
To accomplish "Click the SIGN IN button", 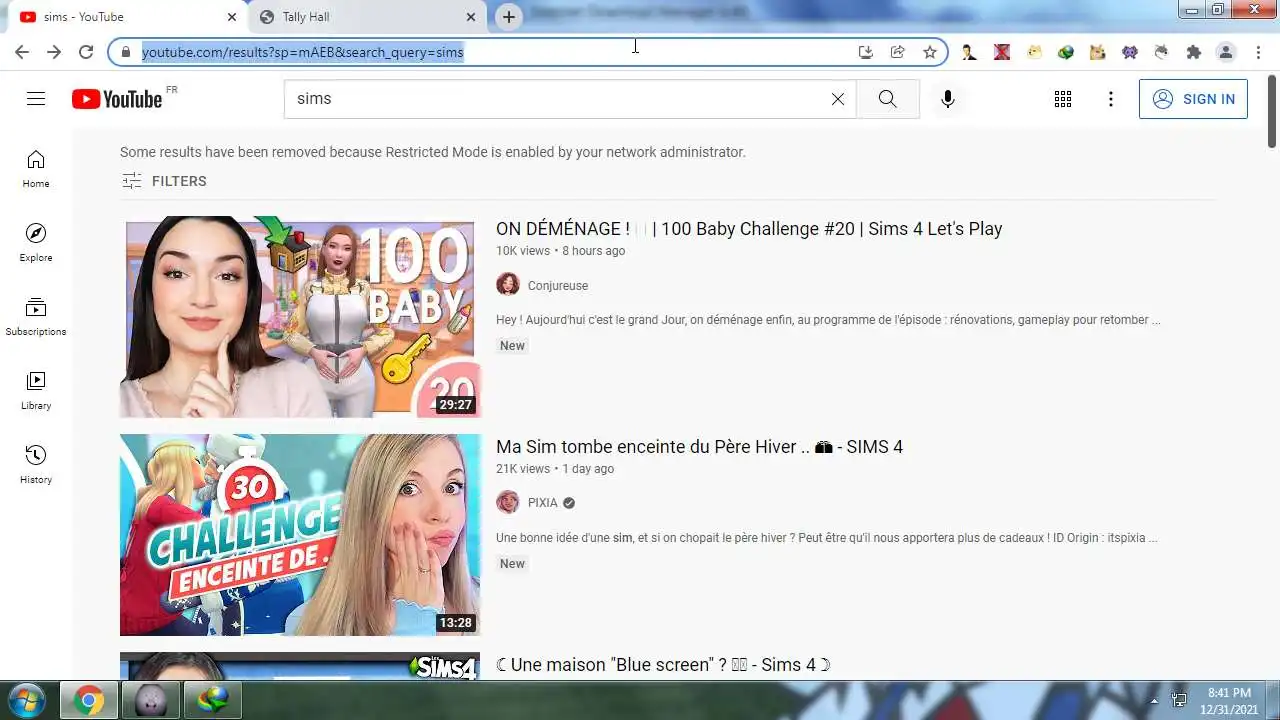I will tap(1193, 99).
